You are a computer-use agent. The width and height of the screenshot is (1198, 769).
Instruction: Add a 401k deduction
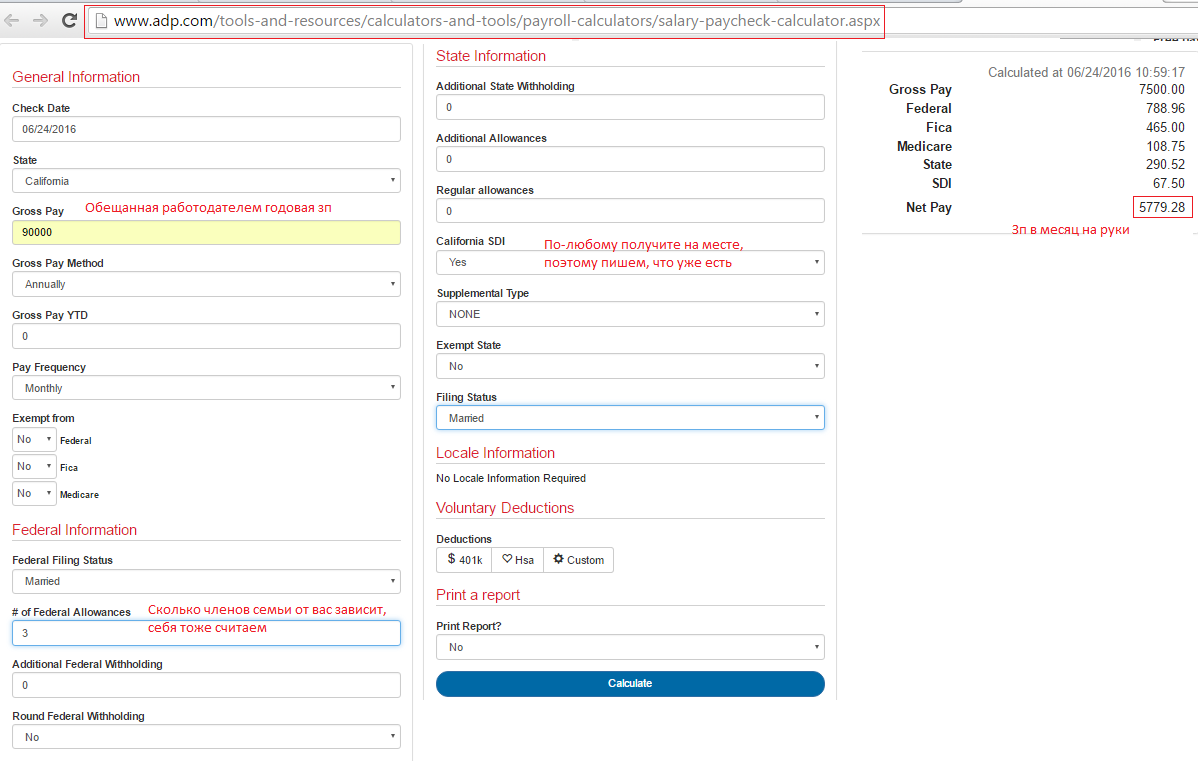[x=463, y=560]
